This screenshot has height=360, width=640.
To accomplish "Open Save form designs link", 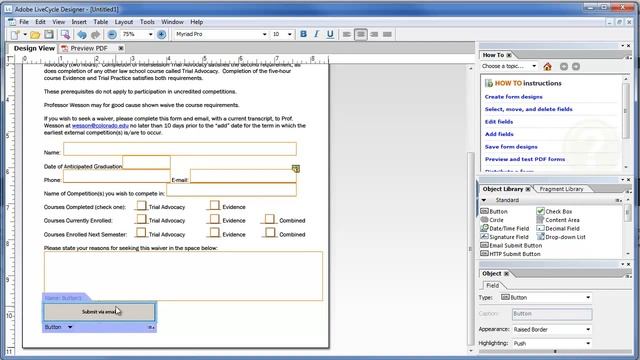I will [x=511, y=147].
